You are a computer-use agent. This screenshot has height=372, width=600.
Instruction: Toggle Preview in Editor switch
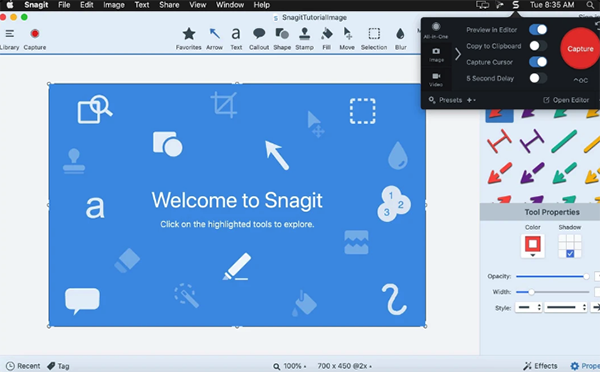[x=538, y=29]
